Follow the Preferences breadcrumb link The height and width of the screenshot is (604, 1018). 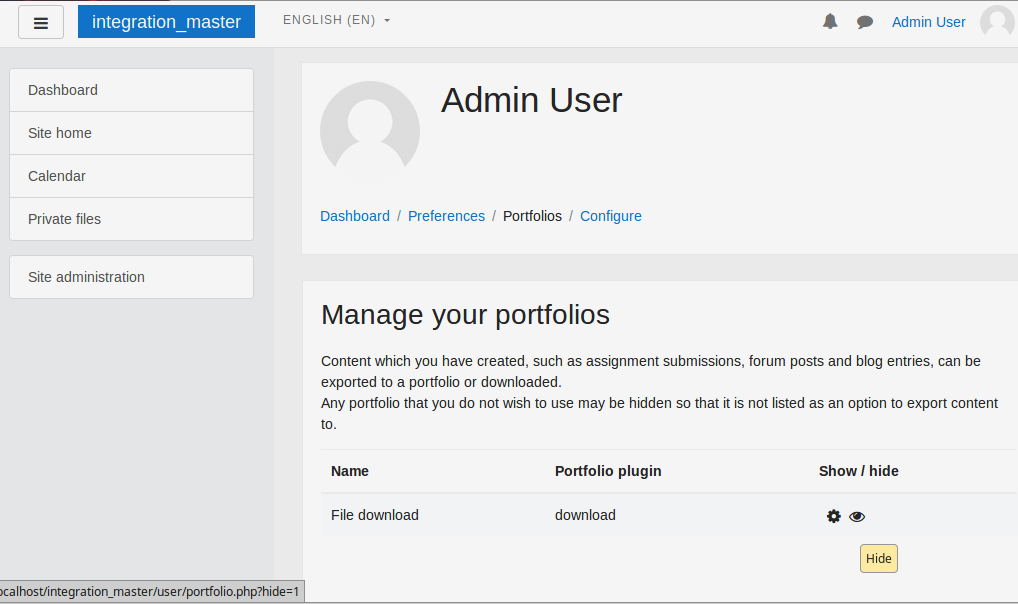point(446,216)
